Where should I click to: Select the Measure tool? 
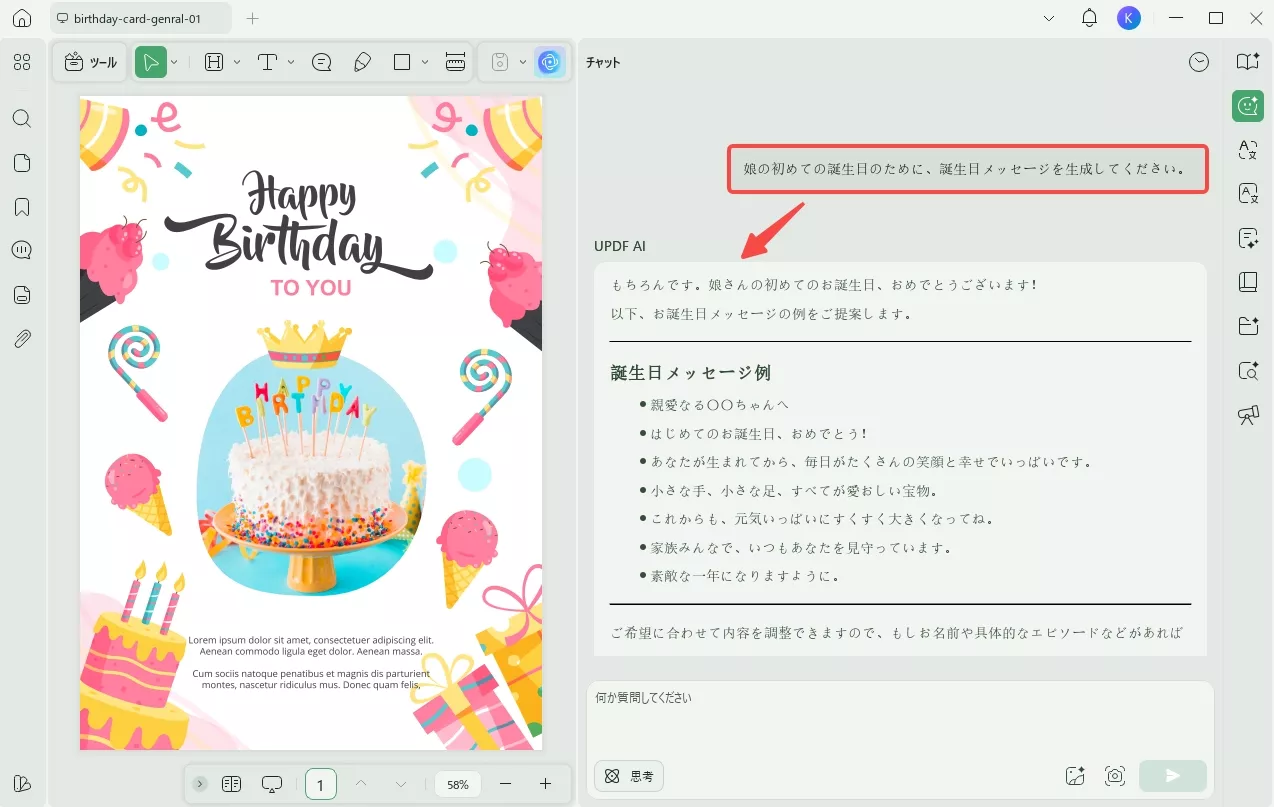(455, 61)
